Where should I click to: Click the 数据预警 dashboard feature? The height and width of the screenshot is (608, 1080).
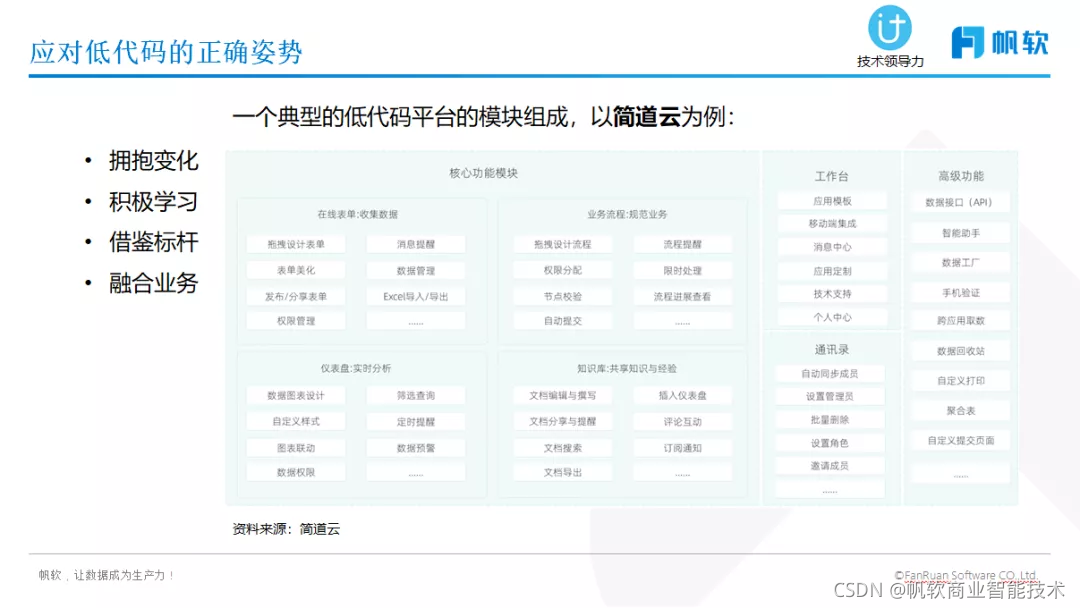416,446
